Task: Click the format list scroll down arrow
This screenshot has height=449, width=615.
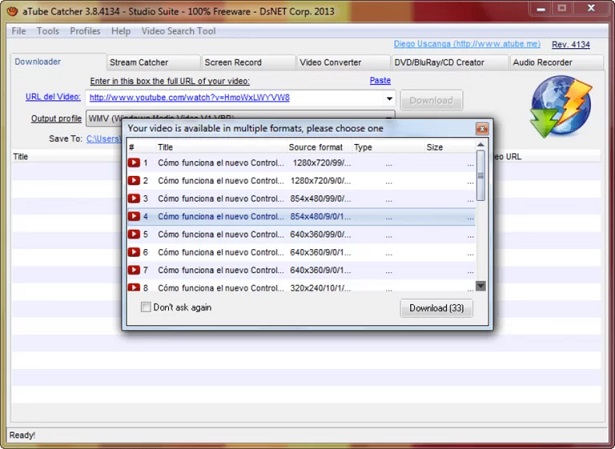Action: click(x=480, y=286)
